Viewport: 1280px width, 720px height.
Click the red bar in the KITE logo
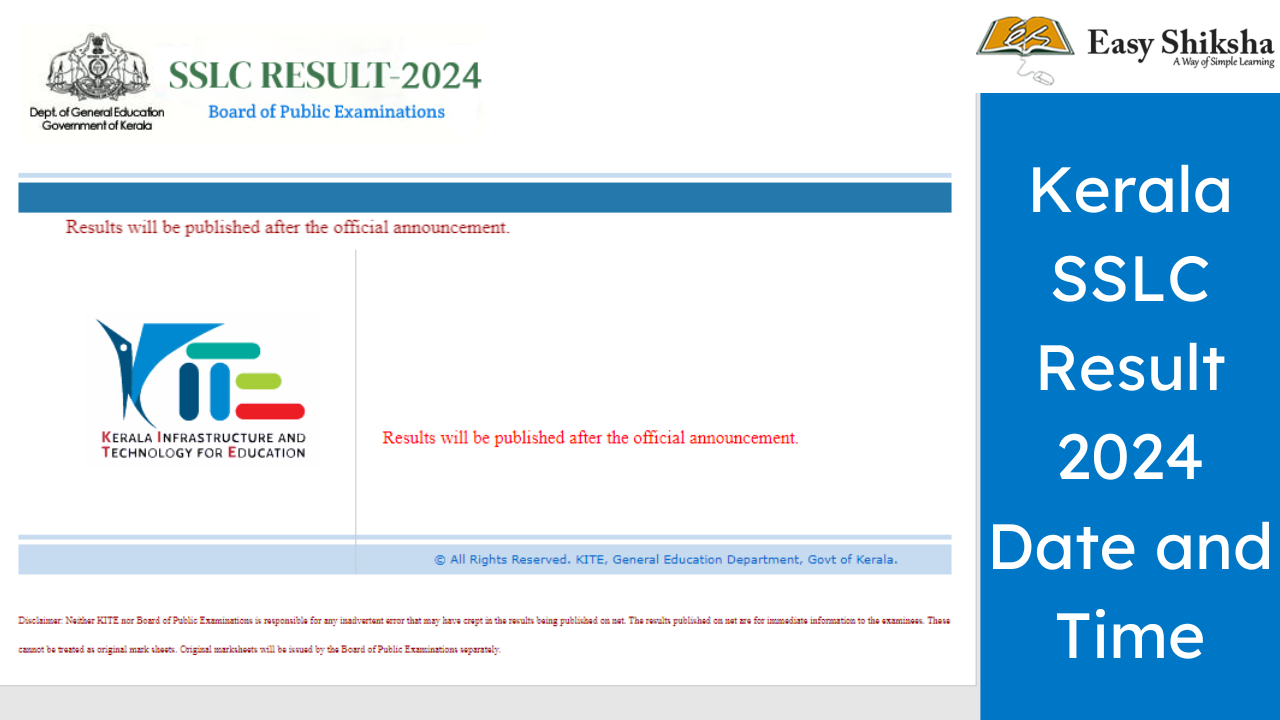(x=270, y=410)
